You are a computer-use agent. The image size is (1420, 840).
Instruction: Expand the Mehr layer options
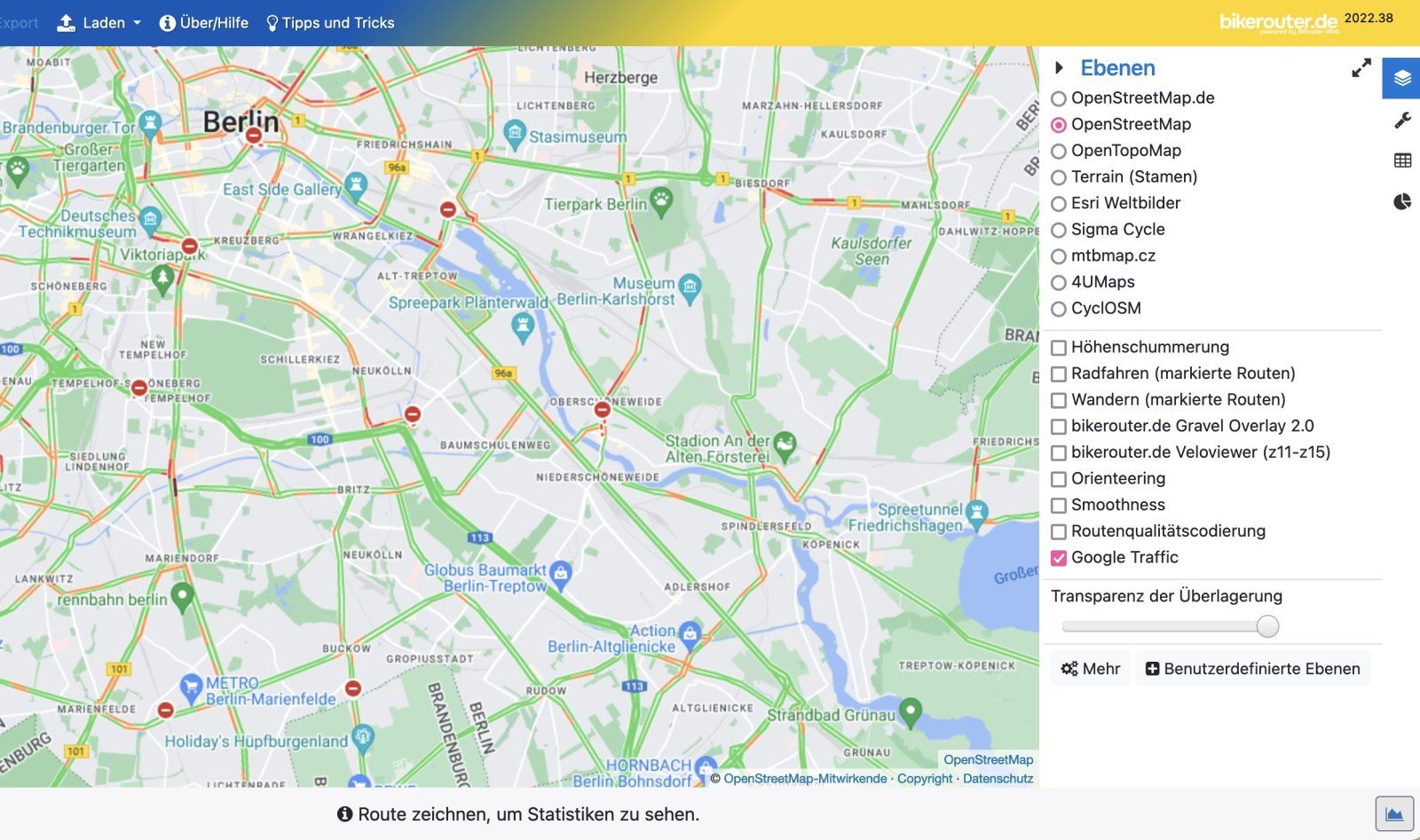click(1091, 669)
